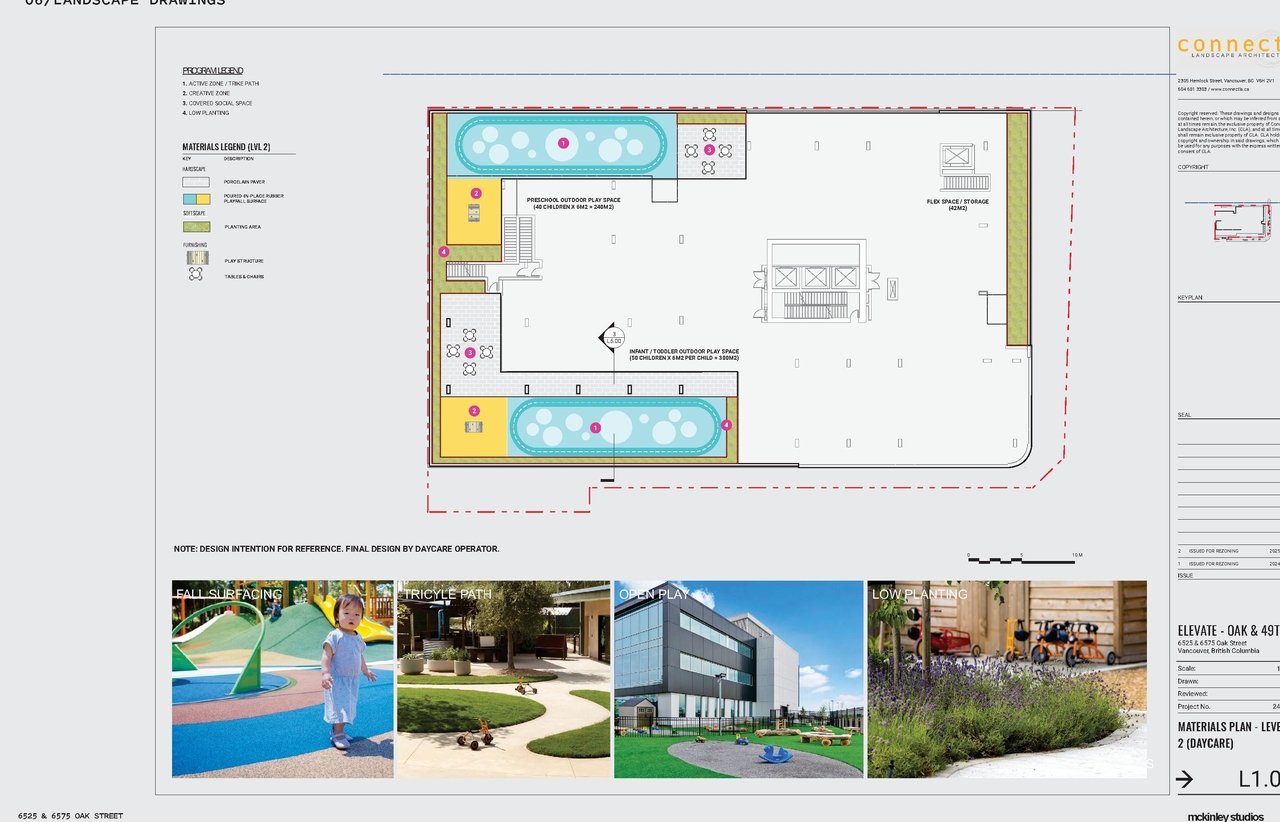Open the Open Play reference photo
This screenshot has height=822, width=1280.
739,679
